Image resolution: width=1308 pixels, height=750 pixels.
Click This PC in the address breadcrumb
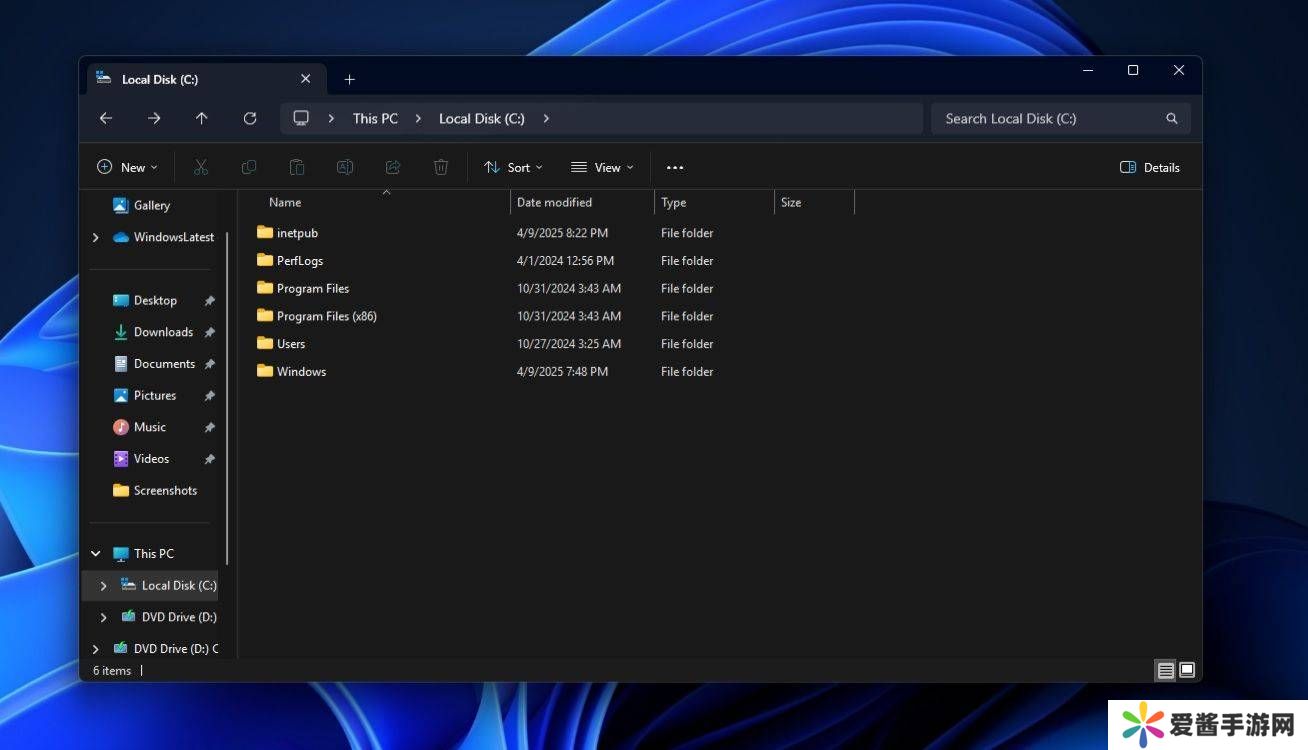pyautogui.click(x=375, y=118)
